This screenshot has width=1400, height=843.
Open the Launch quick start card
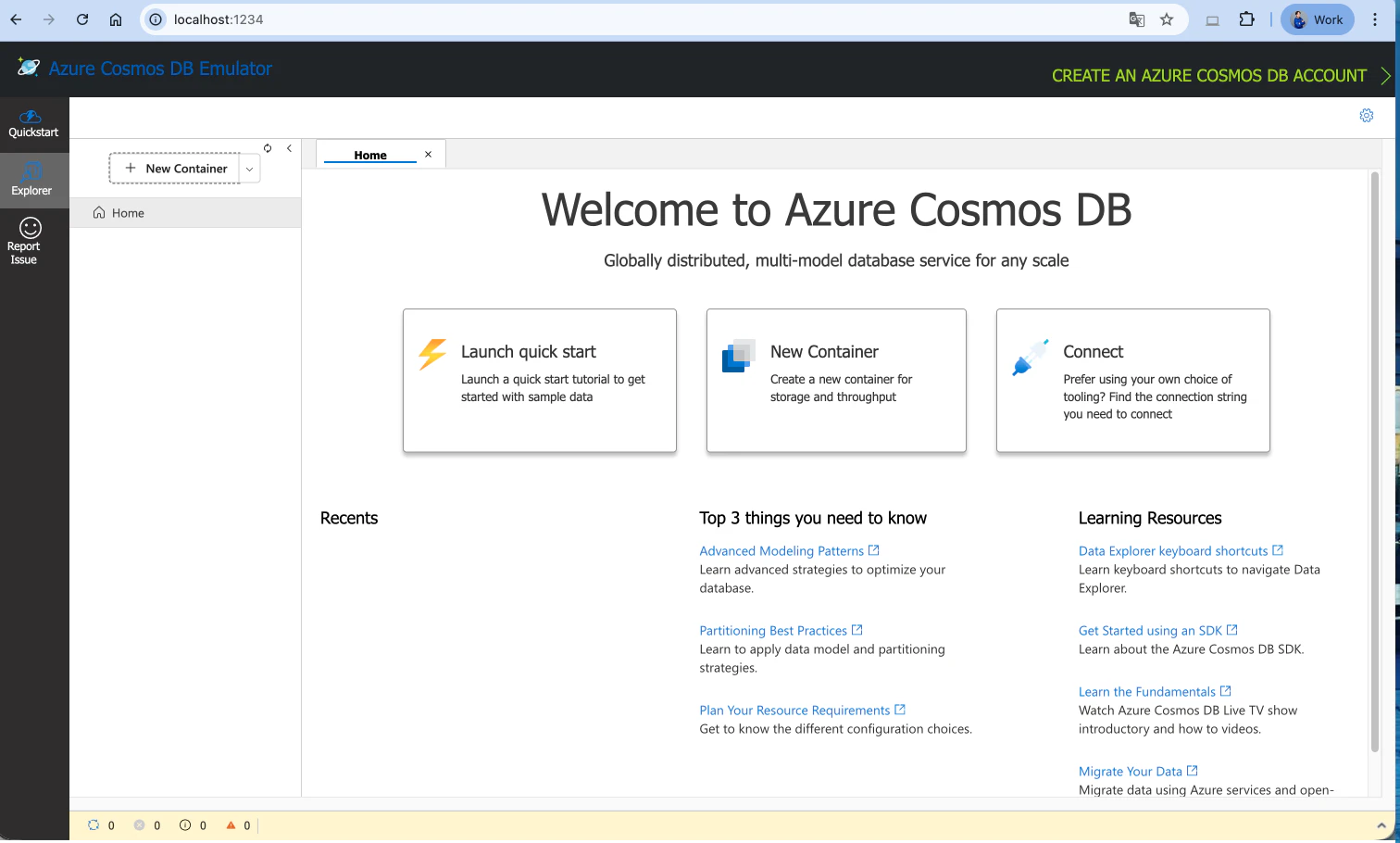click(x=540, y=381)
